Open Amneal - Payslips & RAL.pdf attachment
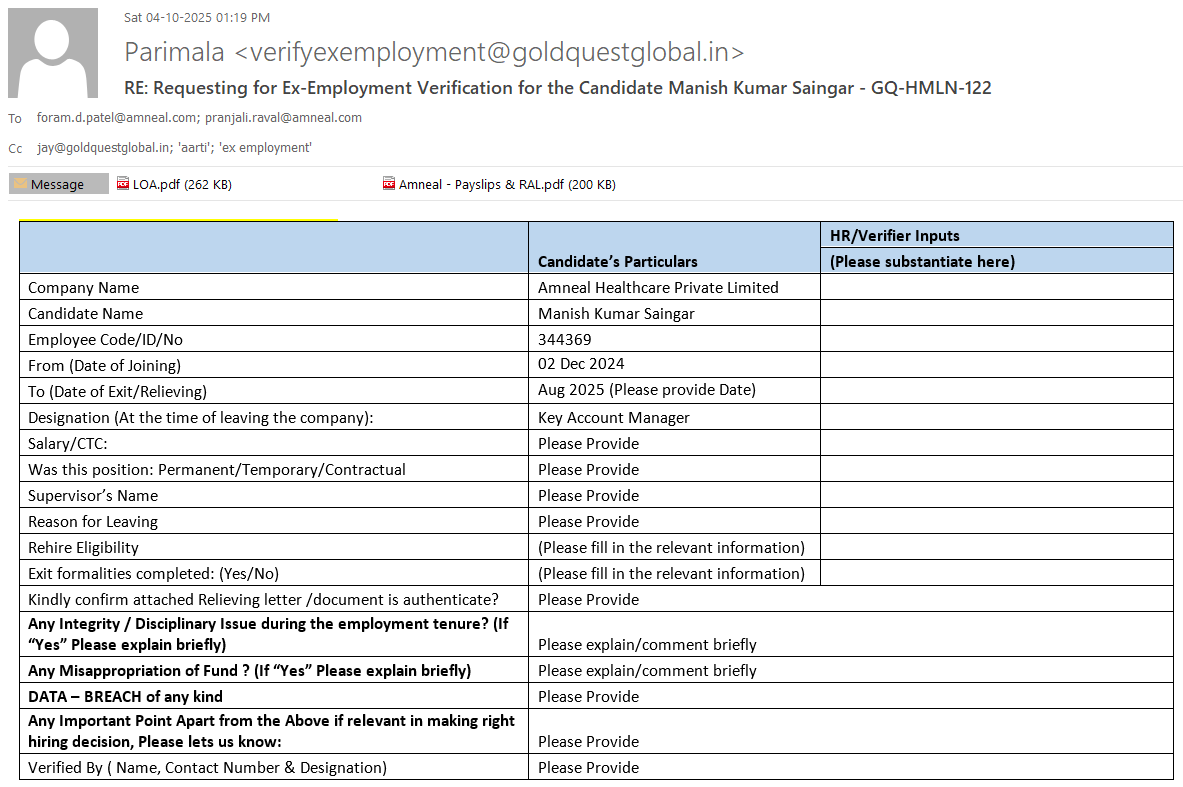Image resolution: width=1183 pixels, height=787 pixels. [506, 184]
